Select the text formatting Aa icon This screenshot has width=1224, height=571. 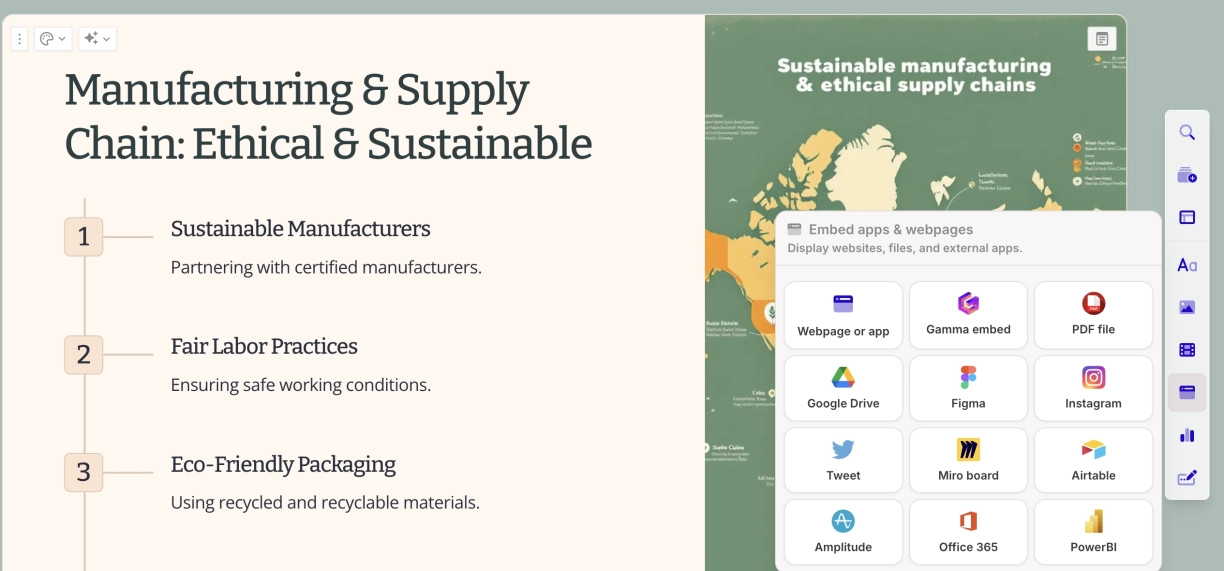point(1187,265)
